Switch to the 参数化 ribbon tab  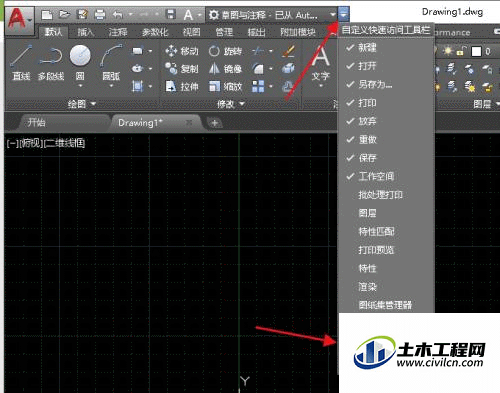[x=155, y=32]
